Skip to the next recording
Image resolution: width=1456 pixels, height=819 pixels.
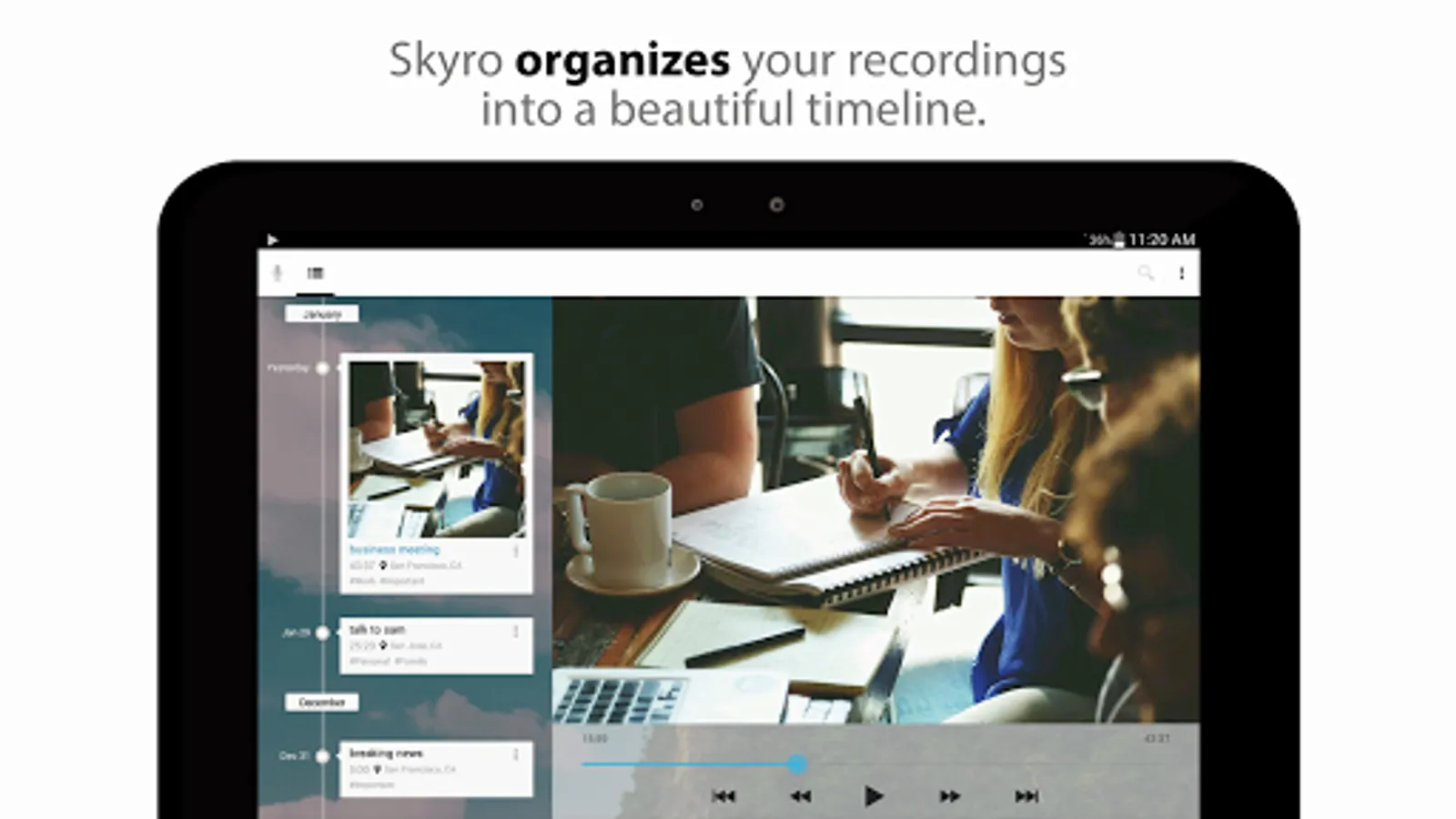tap(1026, 796)
